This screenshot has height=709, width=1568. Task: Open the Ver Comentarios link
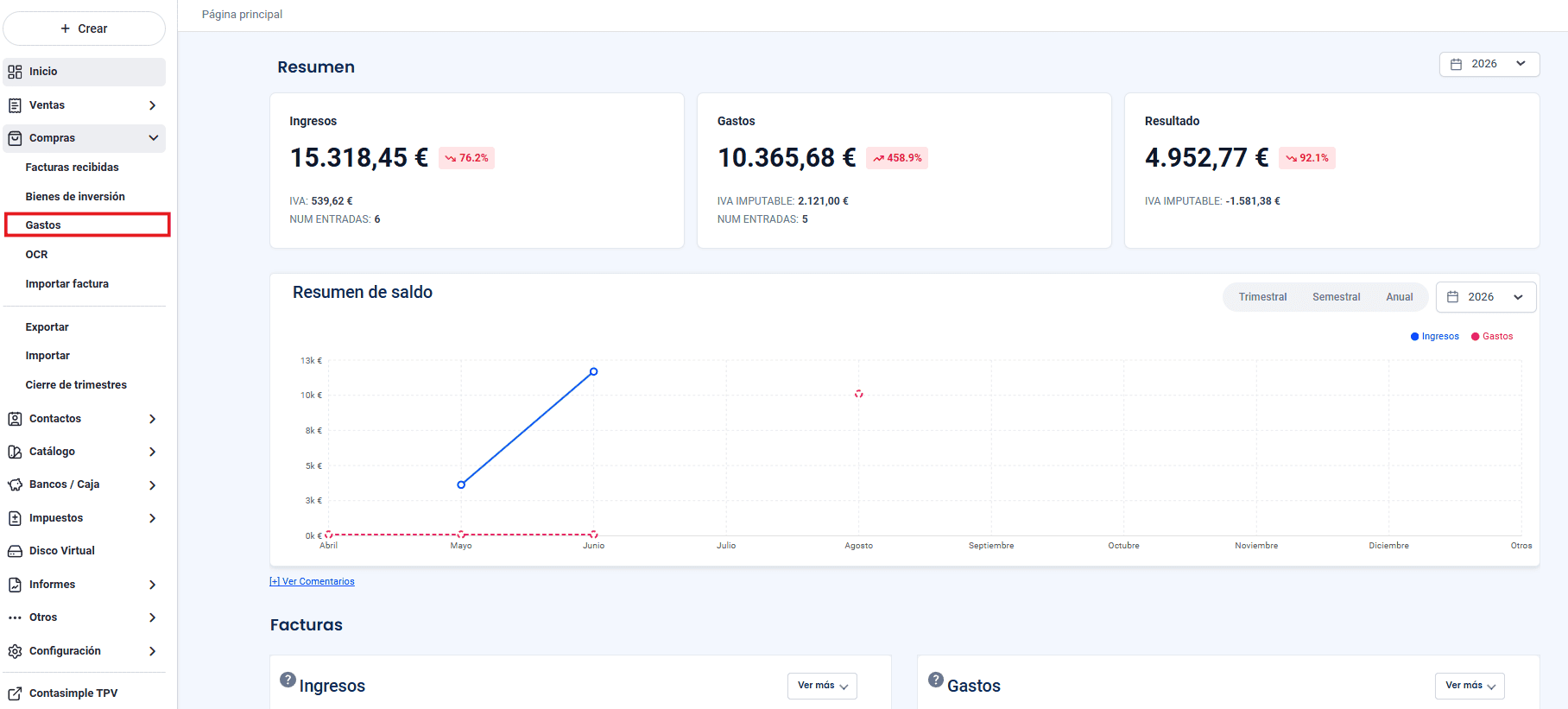click(x=312, y=582)
